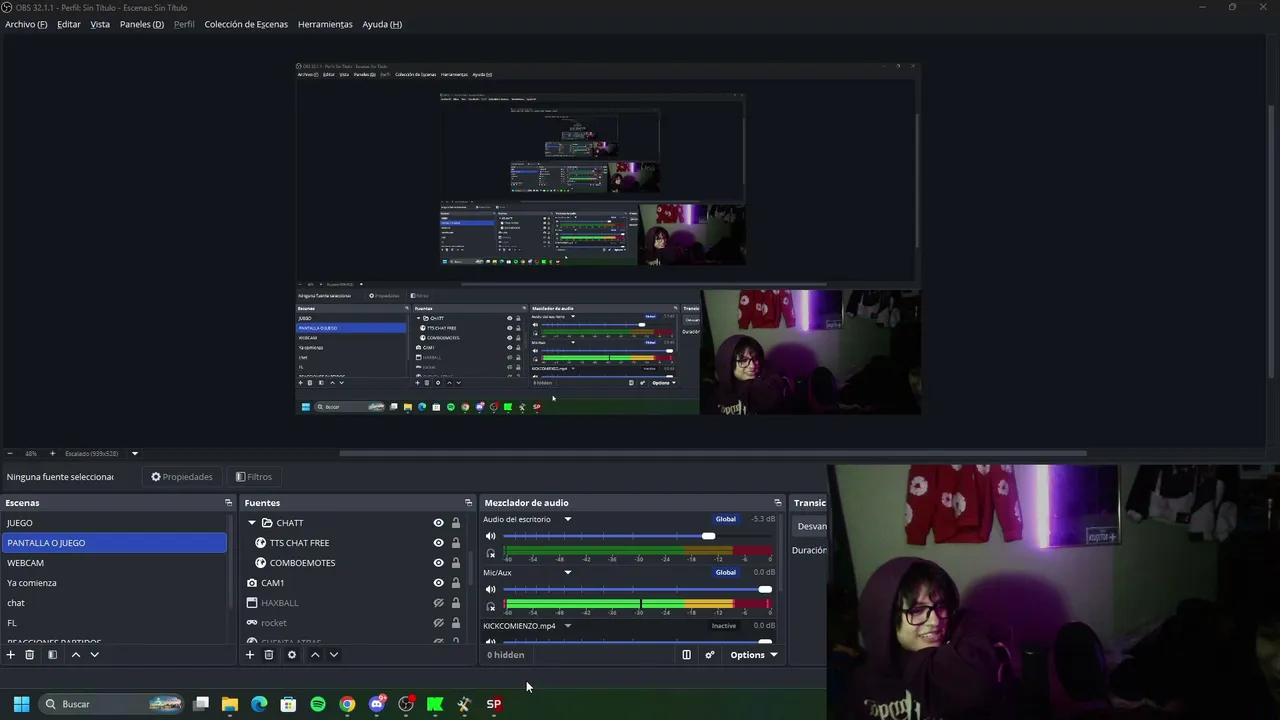Hide the CHATT group source
The image size is (1280, 720).
pyautogui.click(x=438, y=523)
